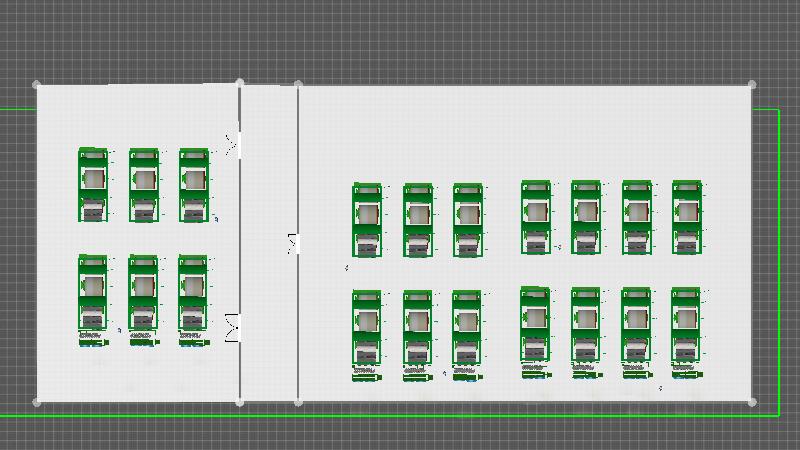This screenshot has height=450, width=800.
Task: Select the top-right machine in the left room
Action: click(194, 185)
